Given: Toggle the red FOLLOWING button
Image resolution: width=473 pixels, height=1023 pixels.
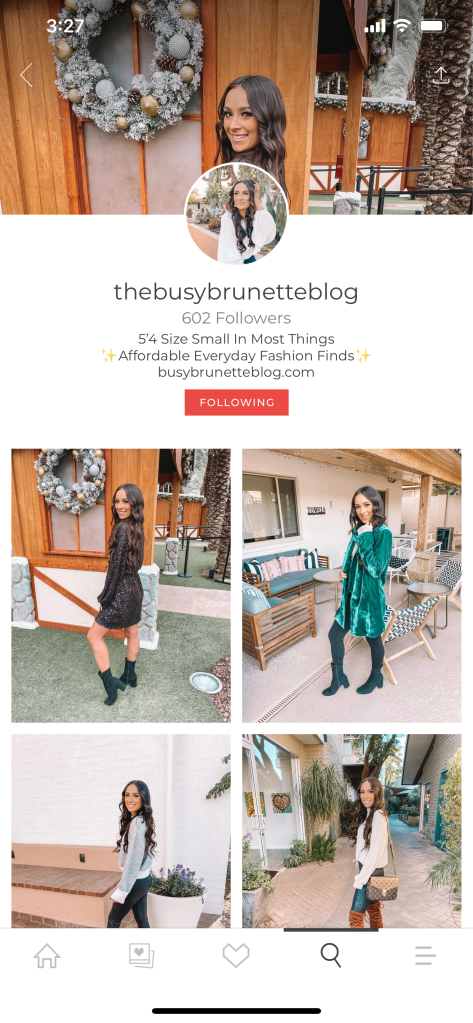Looking at the screenshot, I should (236, 403).
